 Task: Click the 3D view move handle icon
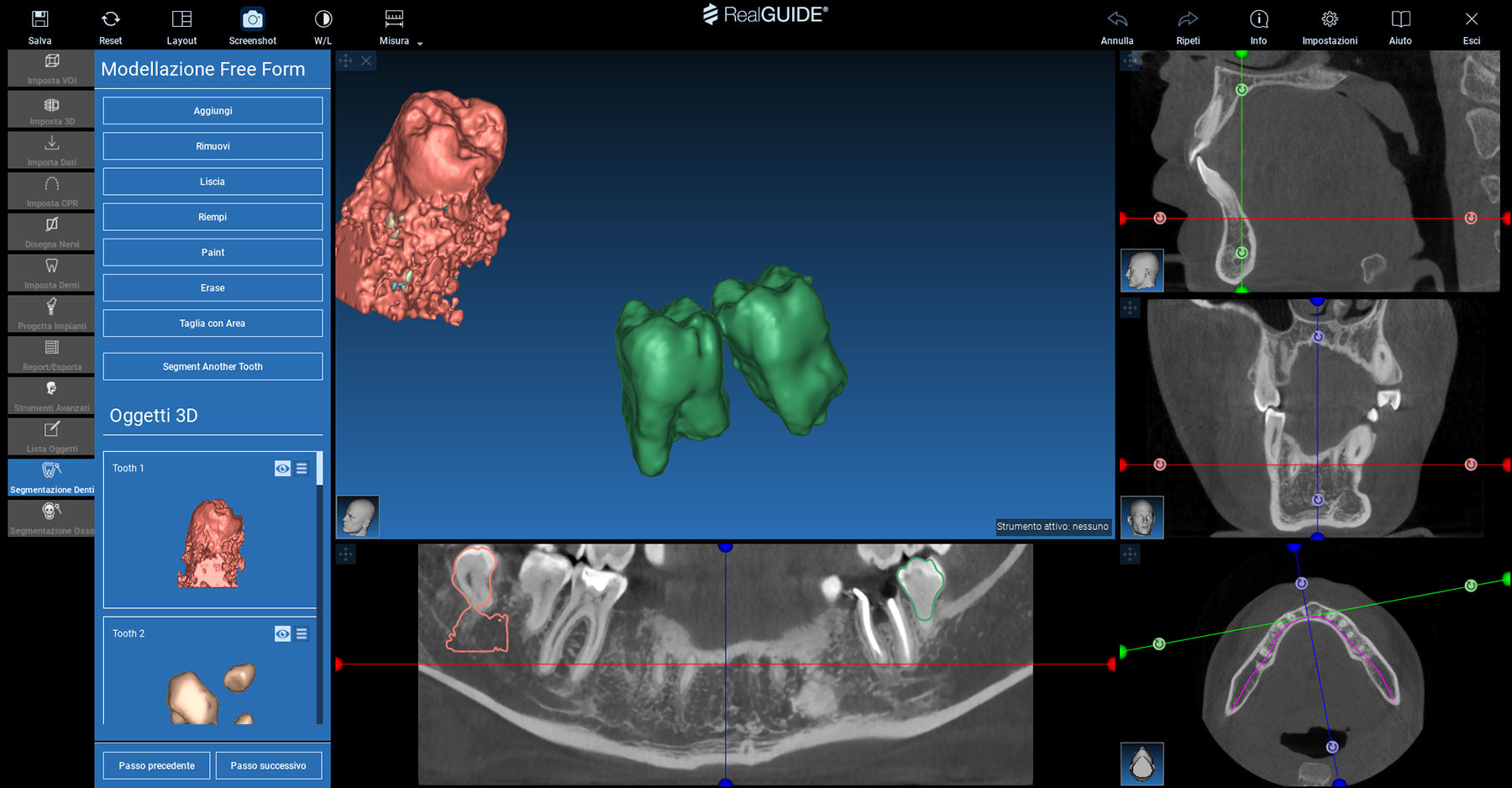click(x=346, y=60)
